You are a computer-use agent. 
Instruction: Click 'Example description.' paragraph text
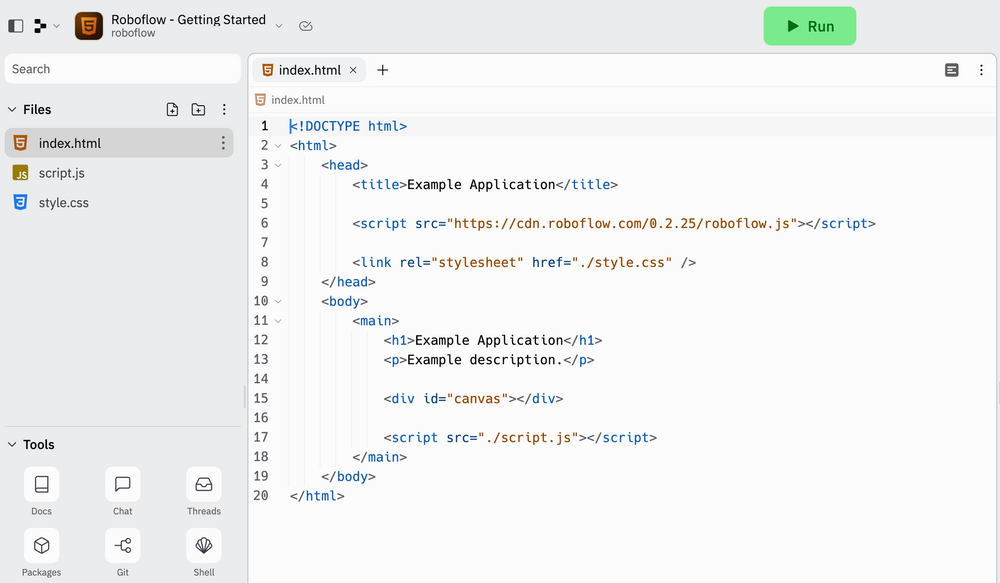485,360
